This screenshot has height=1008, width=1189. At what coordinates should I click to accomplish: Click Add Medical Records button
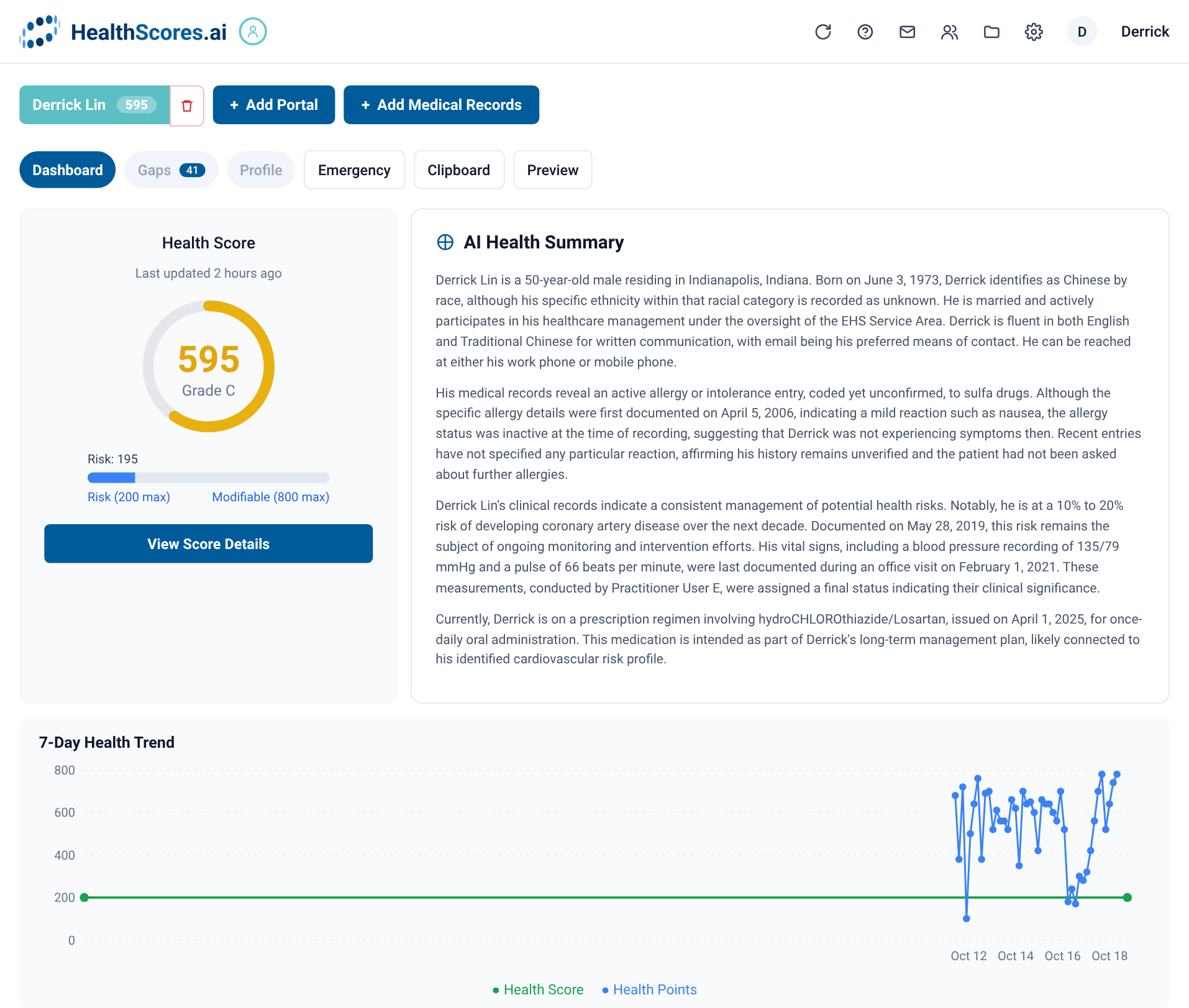pyautogui.click(x=441, y=105)
